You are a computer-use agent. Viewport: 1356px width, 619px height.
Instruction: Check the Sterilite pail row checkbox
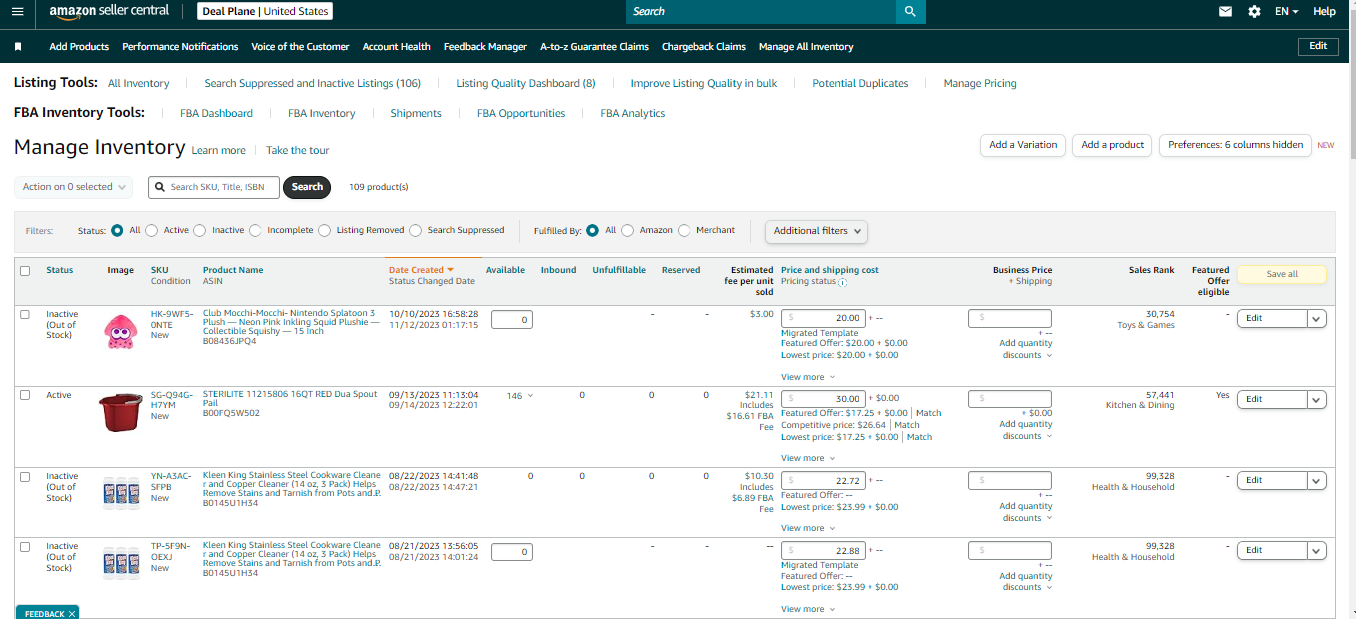tap(25, 395)
